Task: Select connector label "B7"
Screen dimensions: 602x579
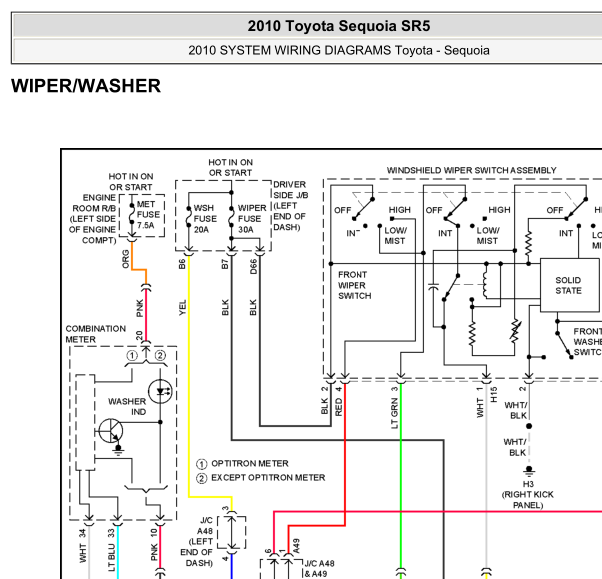Action: (225, 264)
